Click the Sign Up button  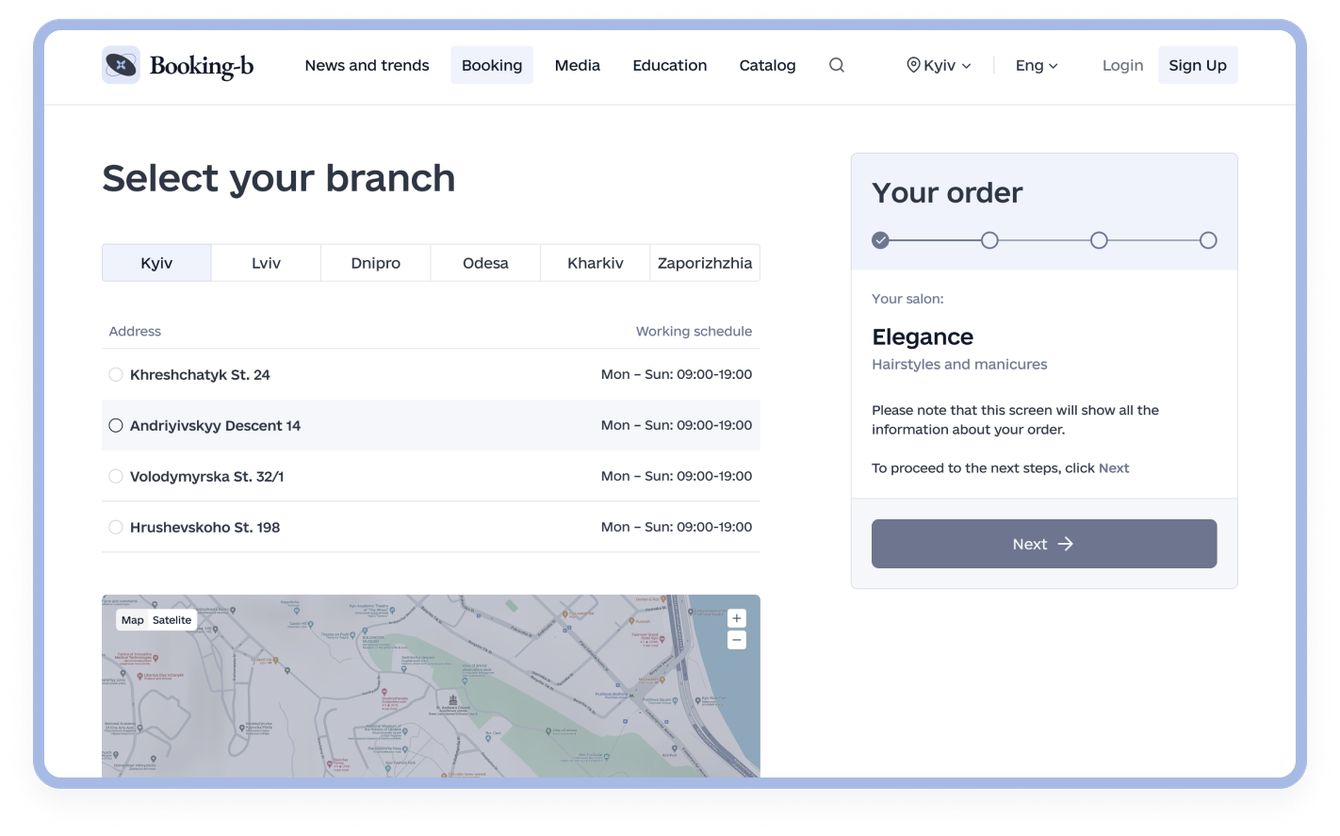1197,65
